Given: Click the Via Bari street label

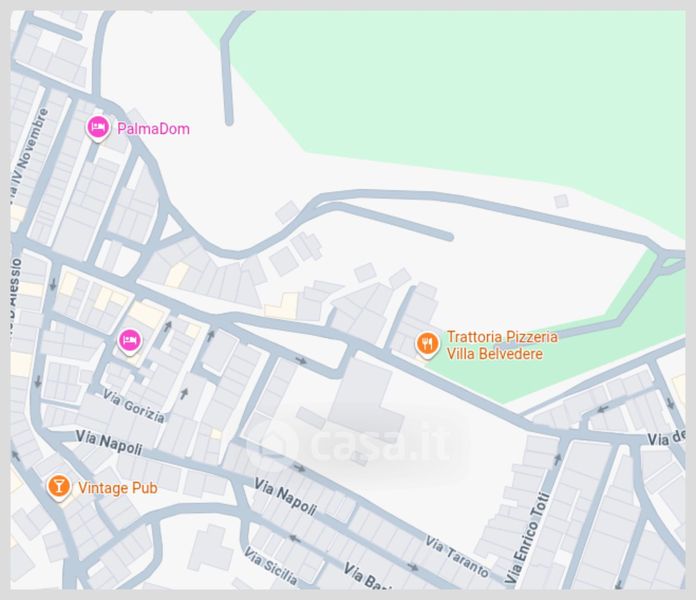Looking at the screenshot, I should 366,576.
